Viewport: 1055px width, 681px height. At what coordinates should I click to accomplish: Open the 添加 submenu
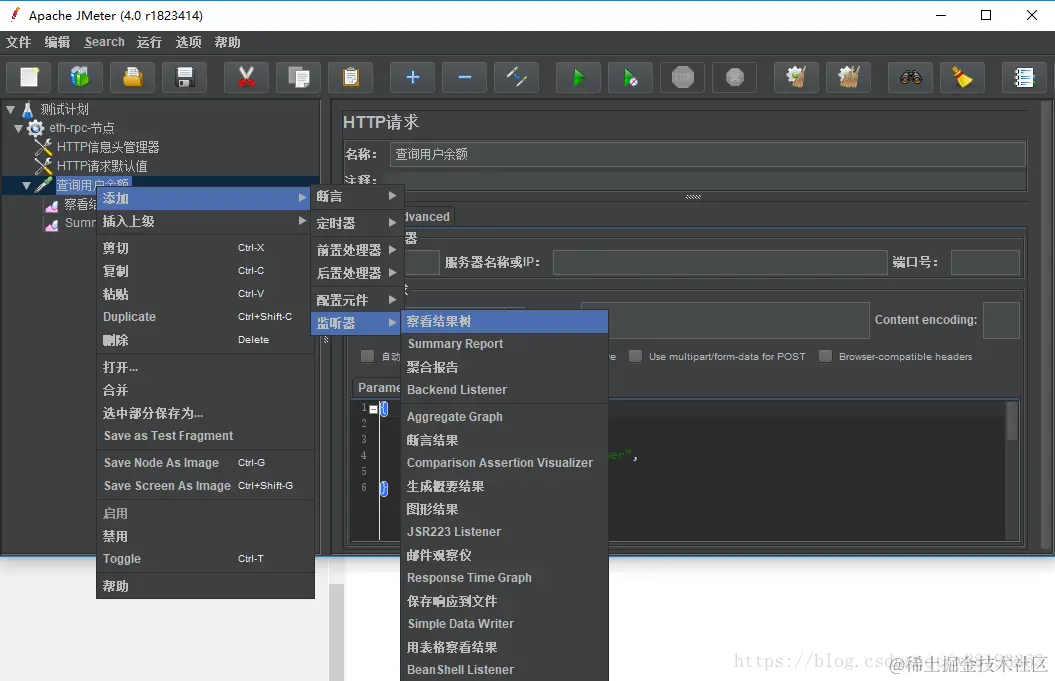coord(204,199)
